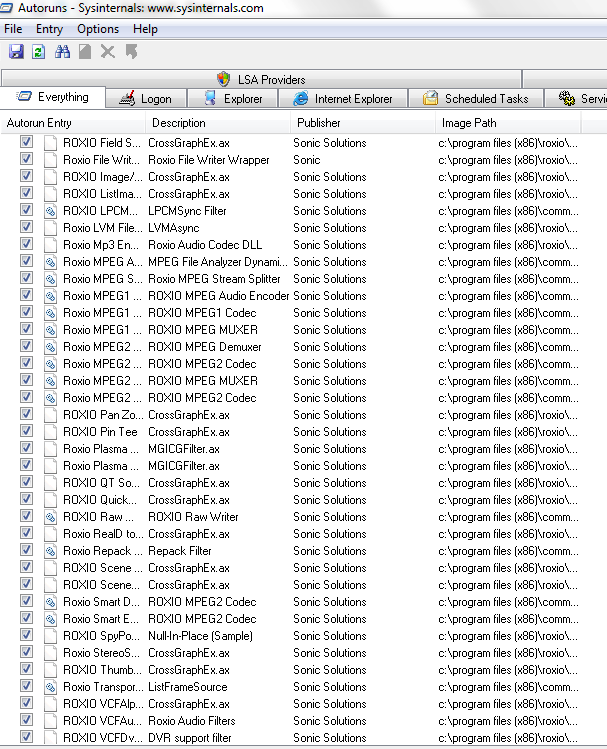The width and height of the screenshot is (607, 749).
Task: Select the ROXIO Raw Writer description
Action: [x=193, y=517]
